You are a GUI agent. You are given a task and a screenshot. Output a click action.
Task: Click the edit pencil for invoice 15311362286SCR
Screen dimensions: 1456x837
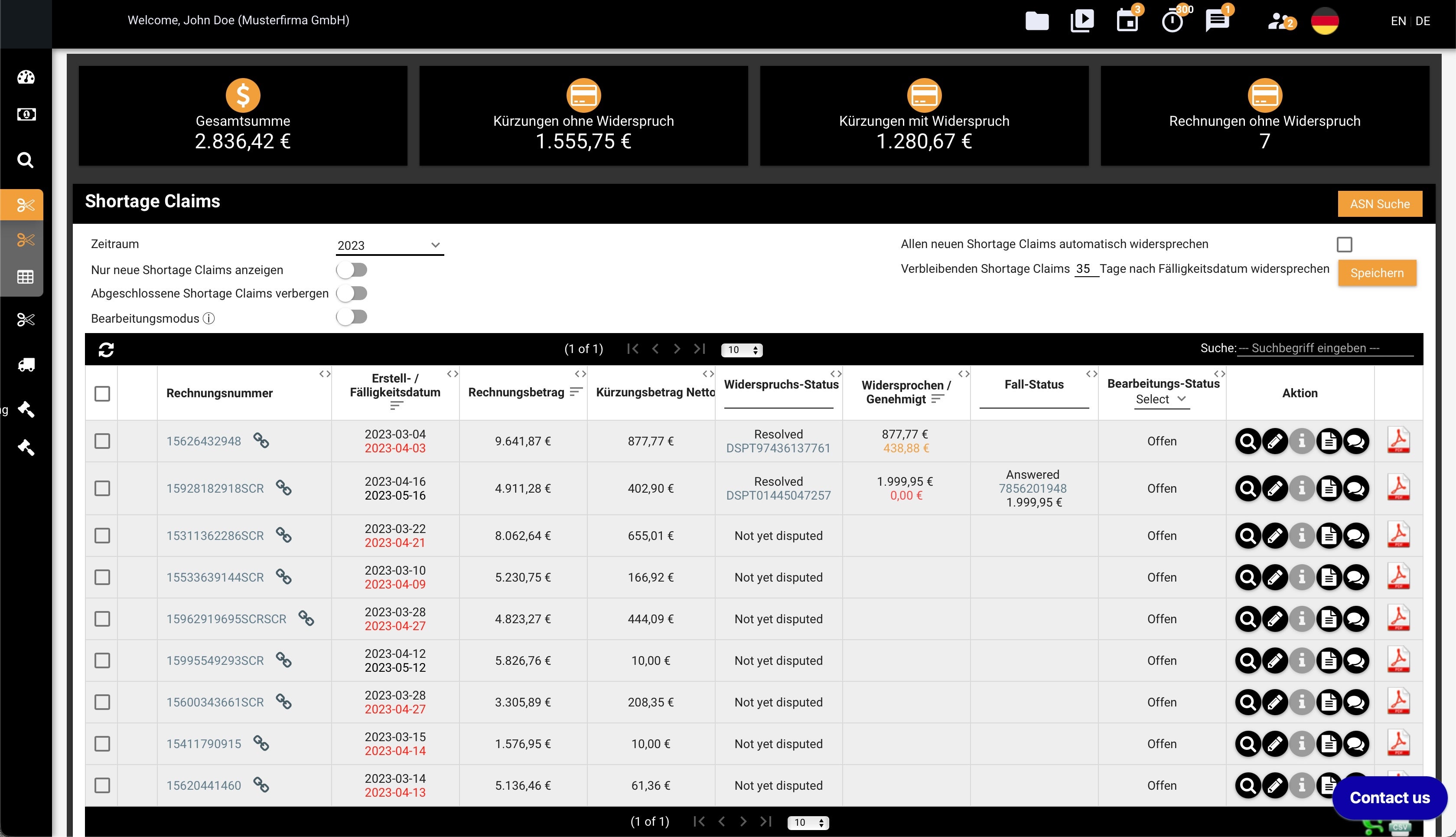1274,536
